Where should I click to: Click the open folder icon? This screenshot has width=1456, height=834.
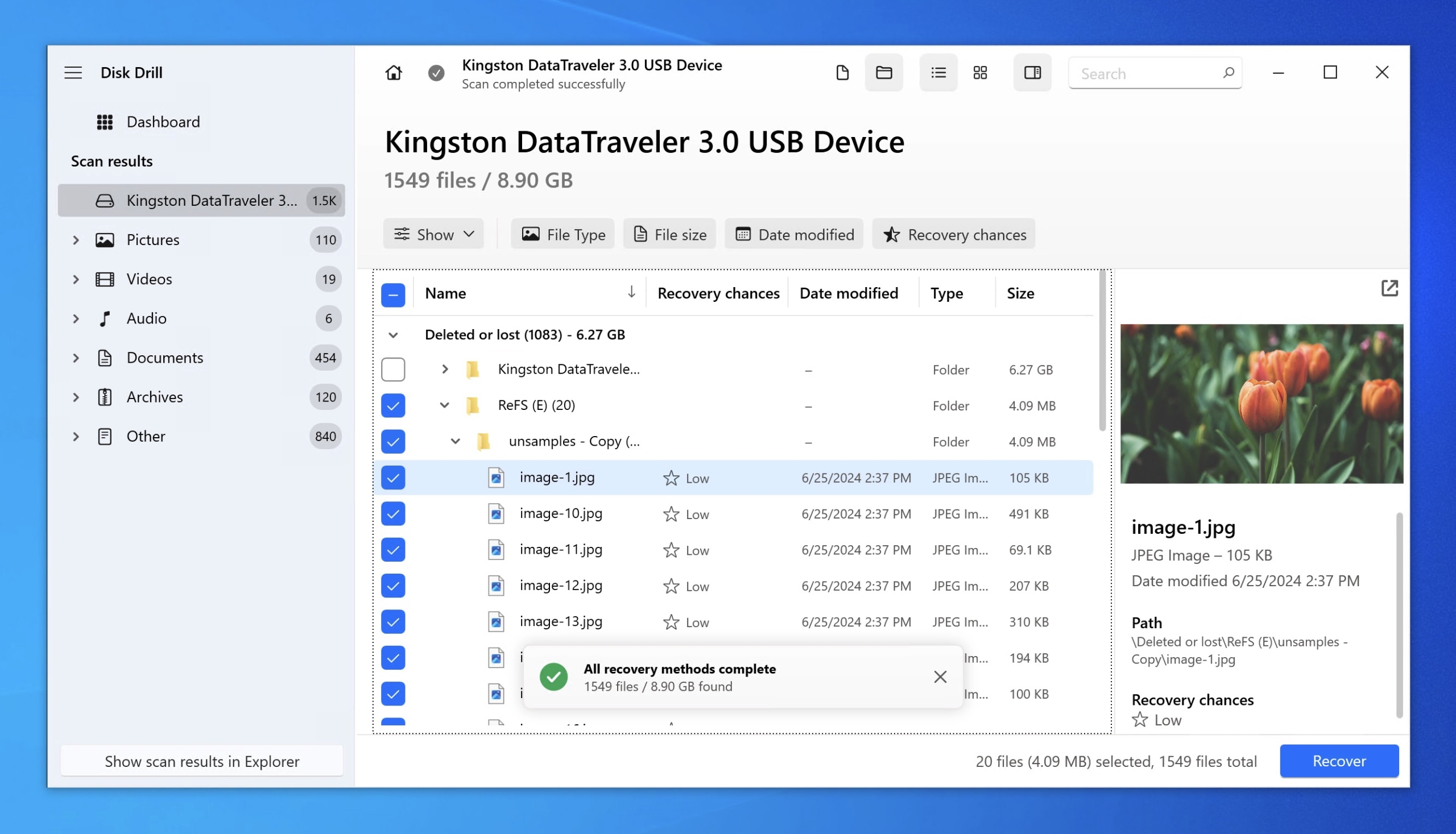click(884, 72)
